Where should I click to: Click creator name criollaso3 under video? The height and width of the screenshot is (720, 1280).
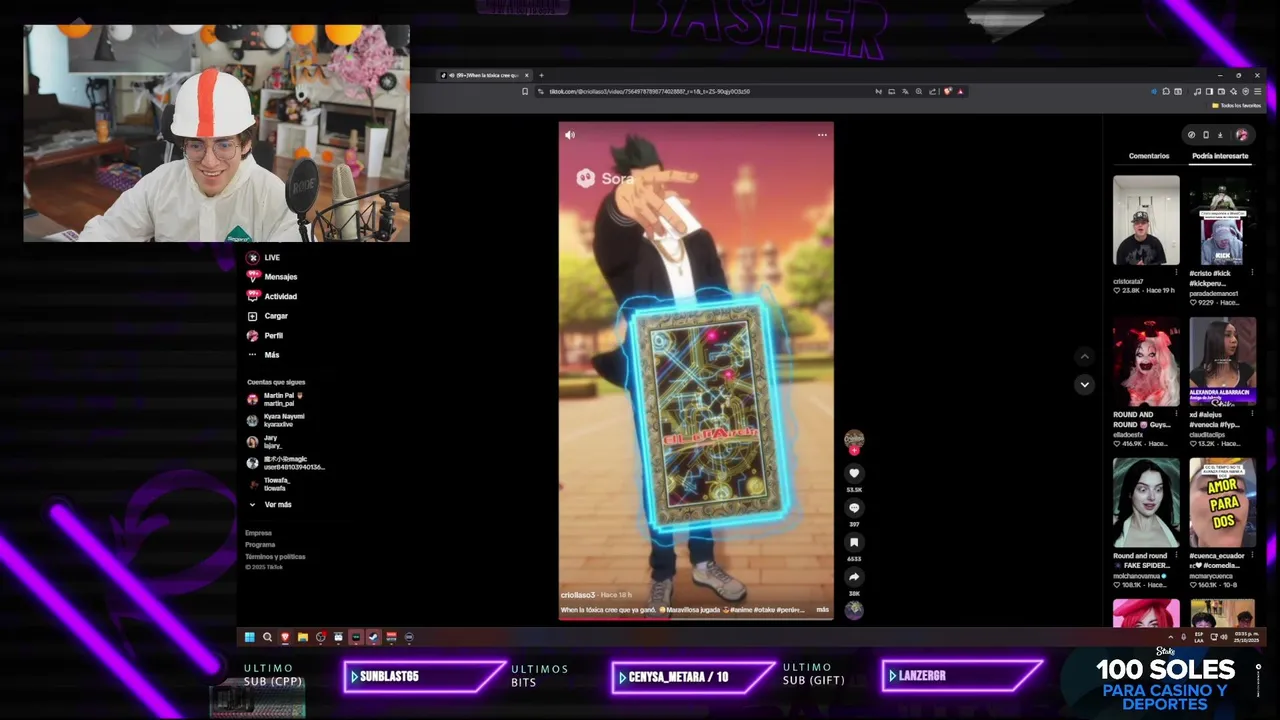click(x=578, y=594)
